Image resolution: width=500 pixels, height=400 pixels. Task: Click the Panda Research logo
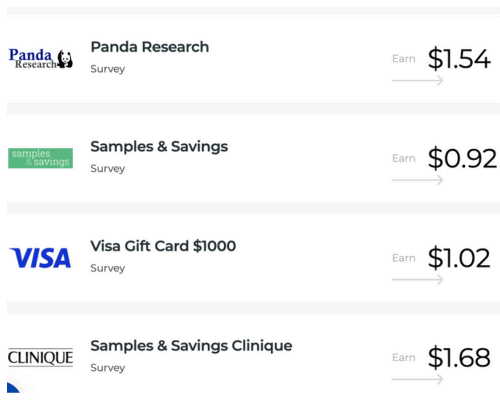pos(40,59)
